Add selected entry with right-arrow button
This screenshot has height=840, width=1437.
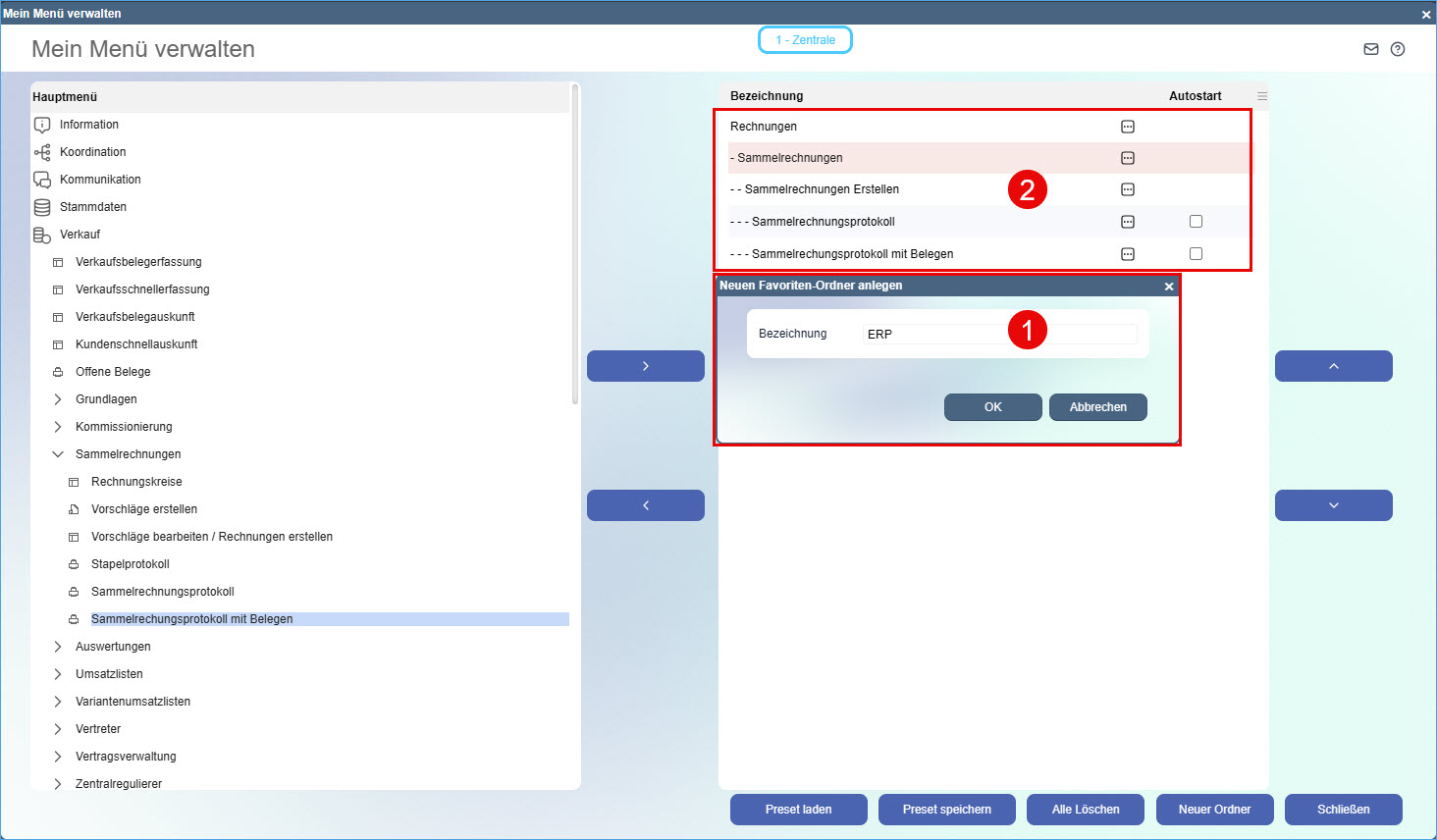pos(646,366)
